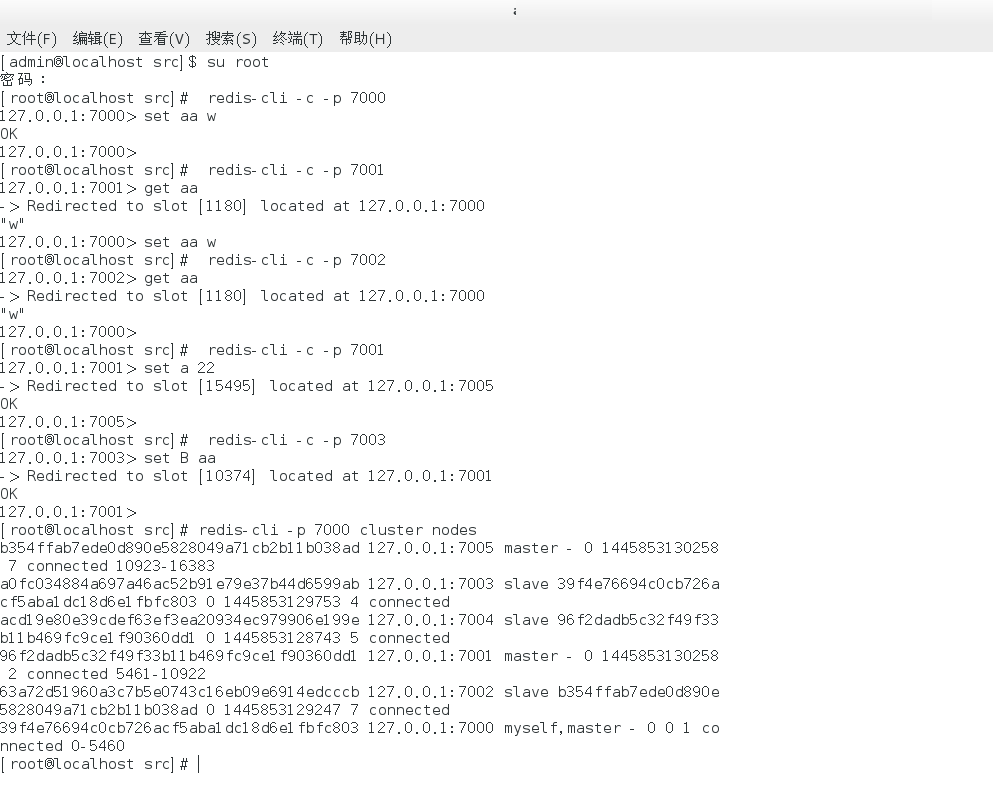Viewport: 993px width, 797px height.
Task: Click the timestamp "1445853129247"
Action: pyautogui.click(x=282, y=710)
